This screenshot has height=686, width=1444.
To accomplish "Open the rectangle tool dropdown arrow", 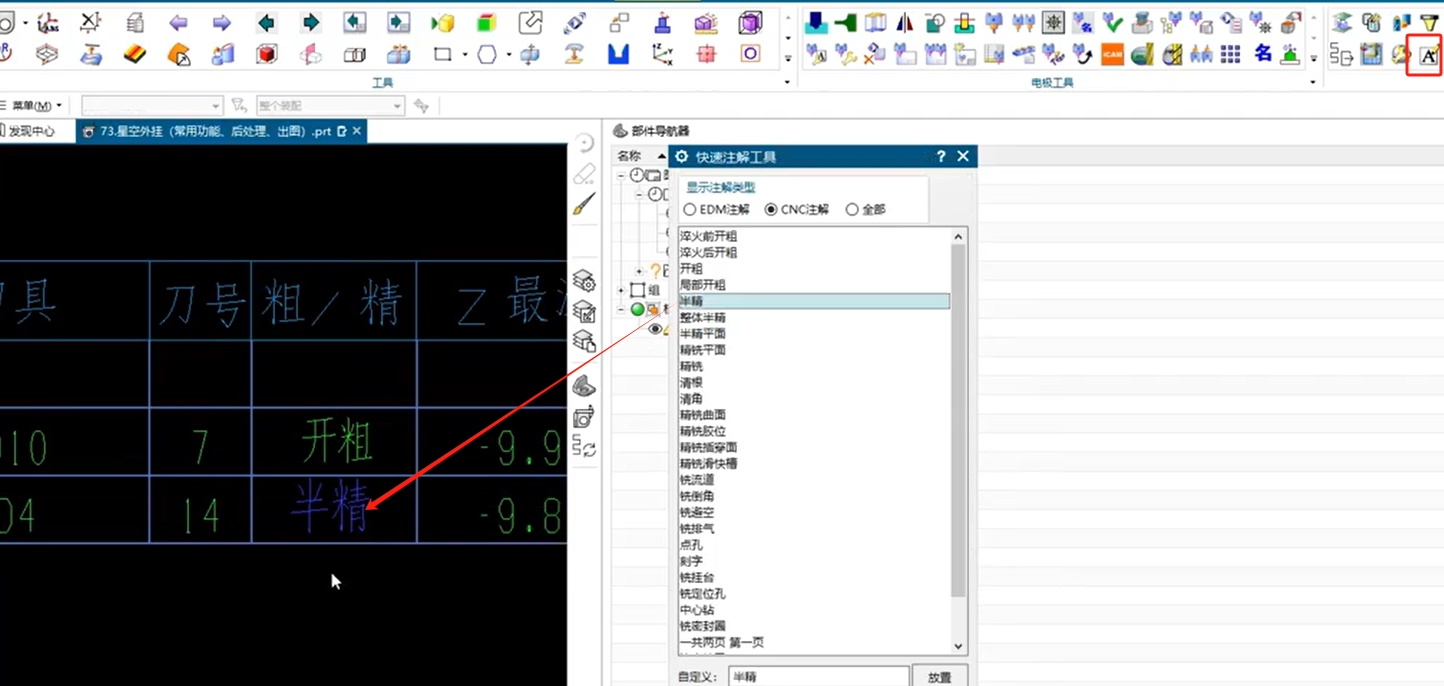I will pos(465,56).
